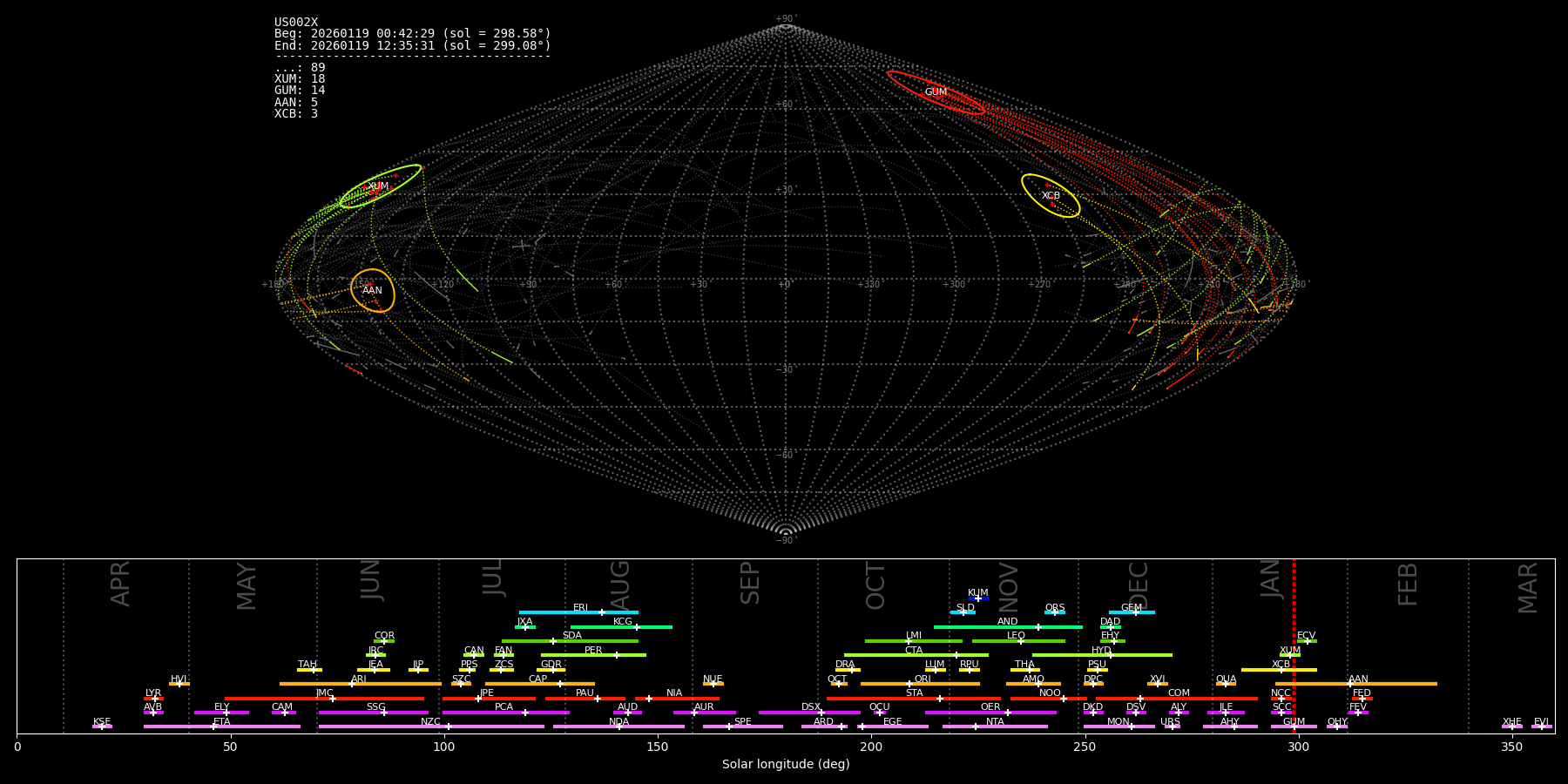This screenshot has height=784, width=1568.
Task: Click the Beg timestamp line in the header
Action: click(413, 34)
